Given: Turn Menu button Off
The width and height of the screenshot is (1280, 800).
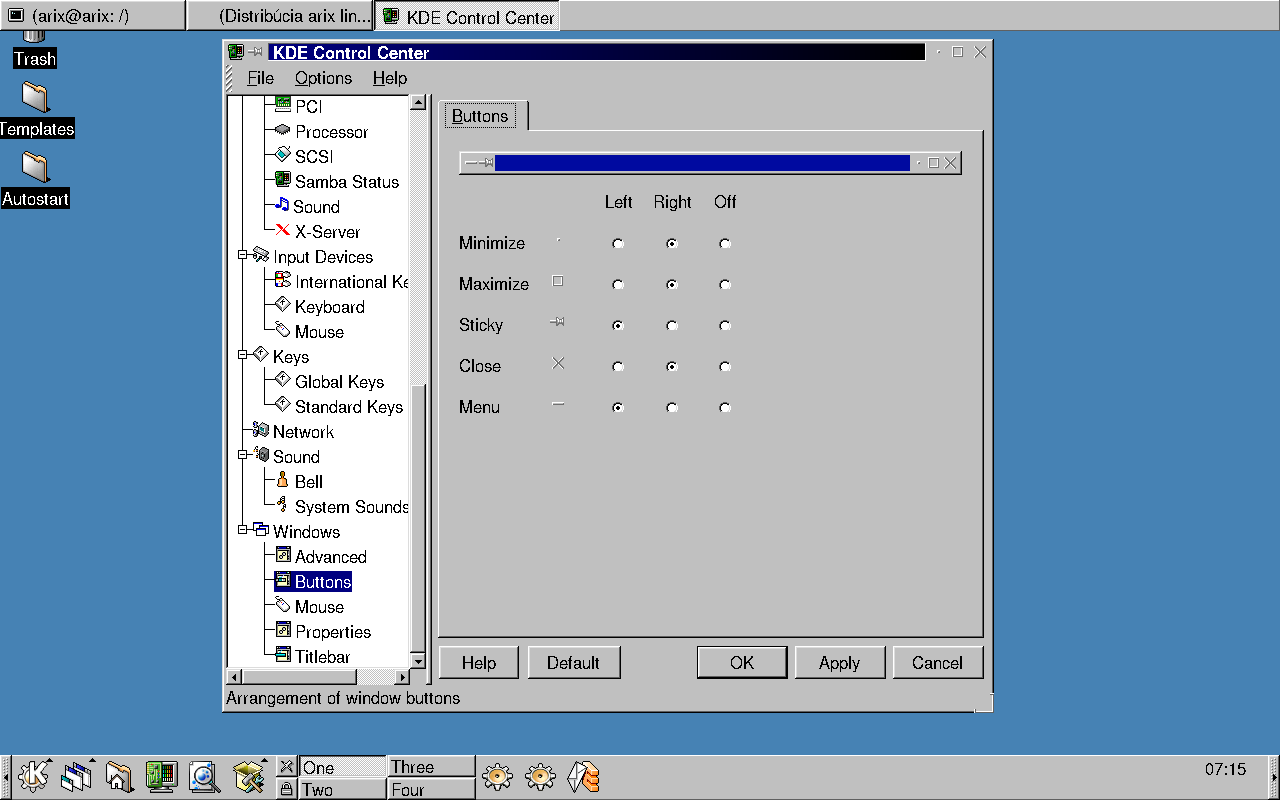Looking at the screenshot, I should 725,407.
